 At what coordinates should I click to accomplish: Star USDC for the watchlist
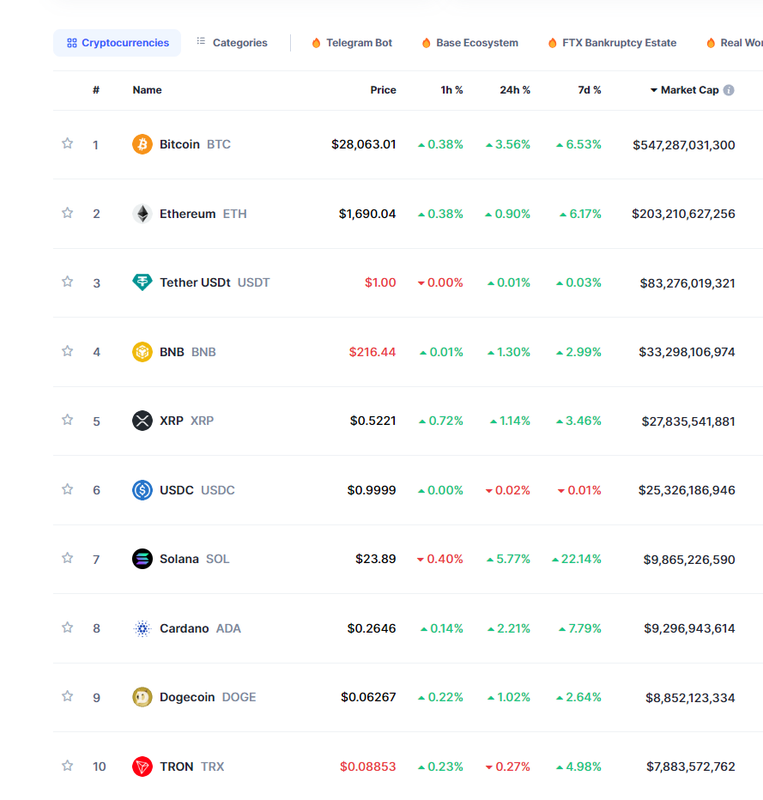(x=67, y=489)
